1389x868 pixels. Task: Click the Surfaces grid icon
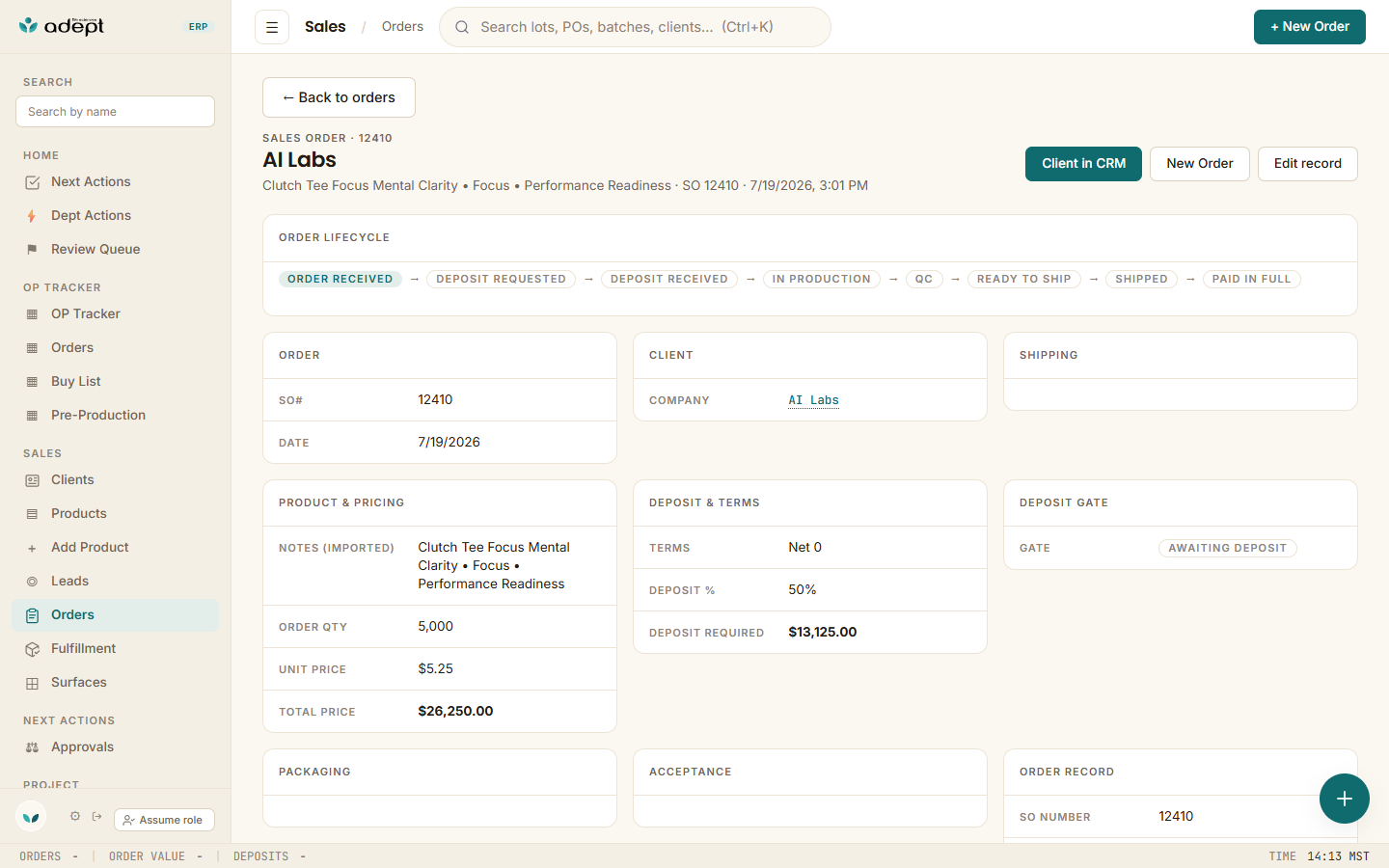32,683
